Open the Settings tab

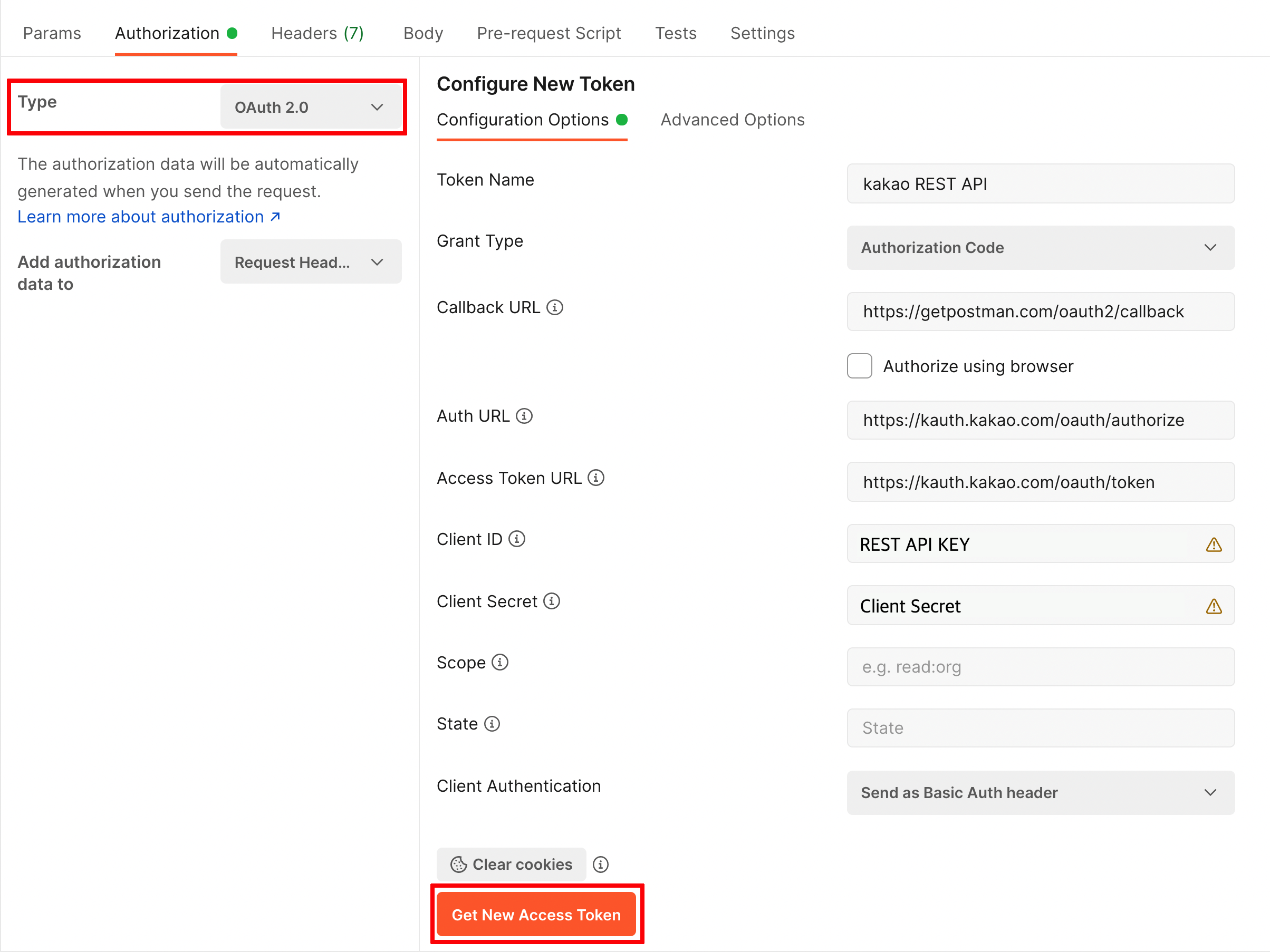(x=763, y=33)
